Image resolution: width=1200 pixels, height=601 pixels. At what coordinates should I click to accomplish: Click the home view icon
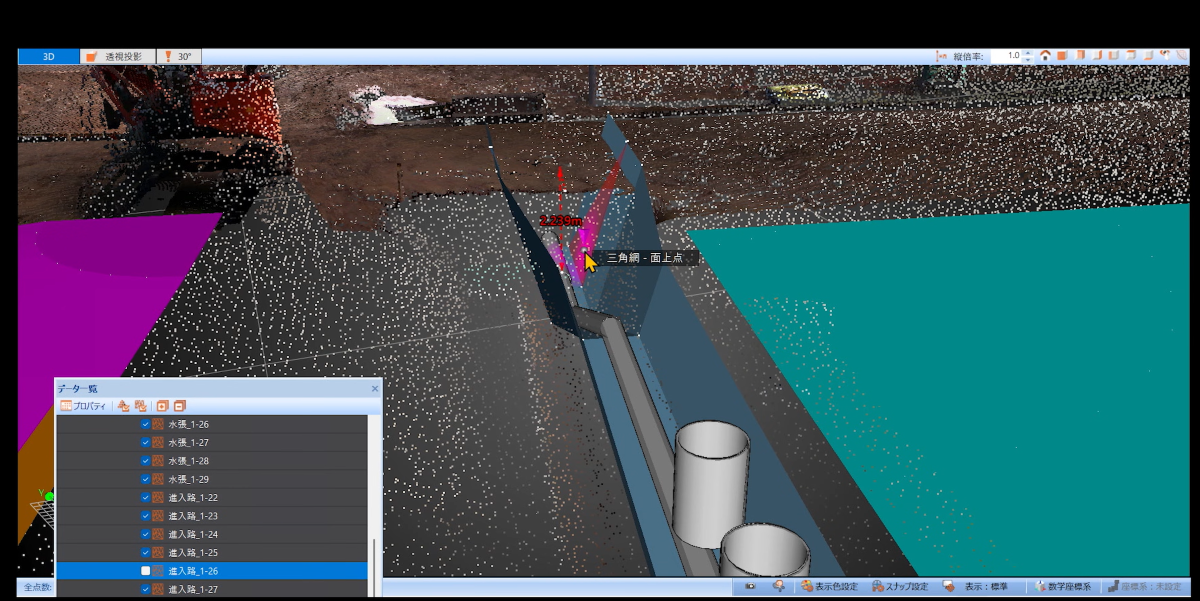click(1045, 56)
